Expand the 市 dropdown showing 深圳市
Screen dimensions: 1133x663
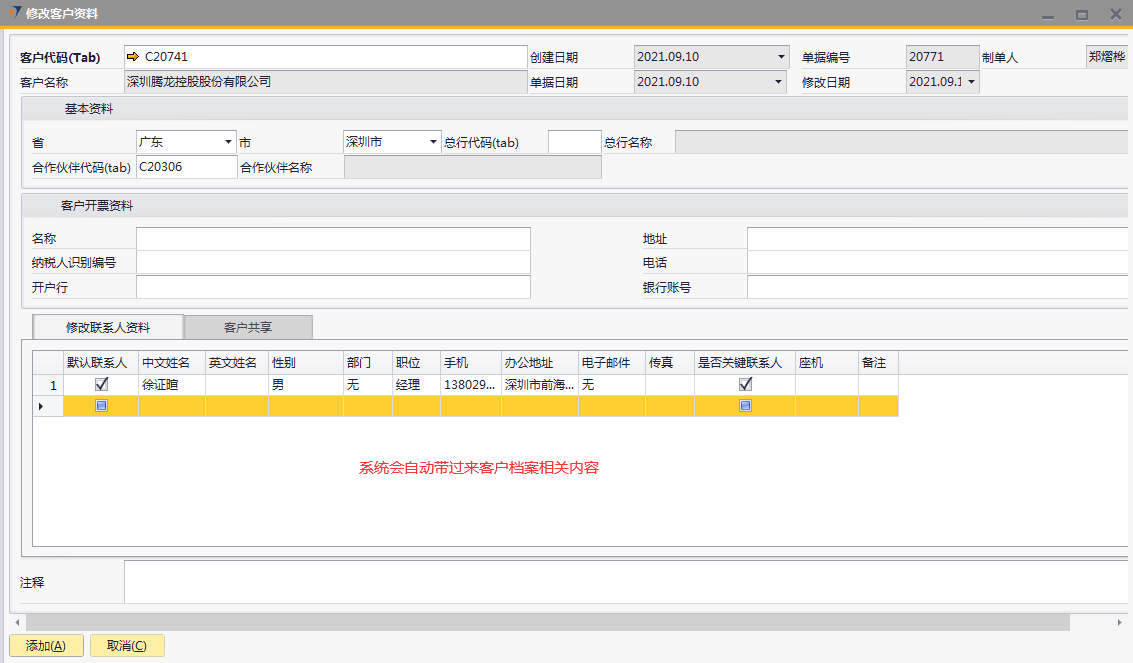[433, 142]
